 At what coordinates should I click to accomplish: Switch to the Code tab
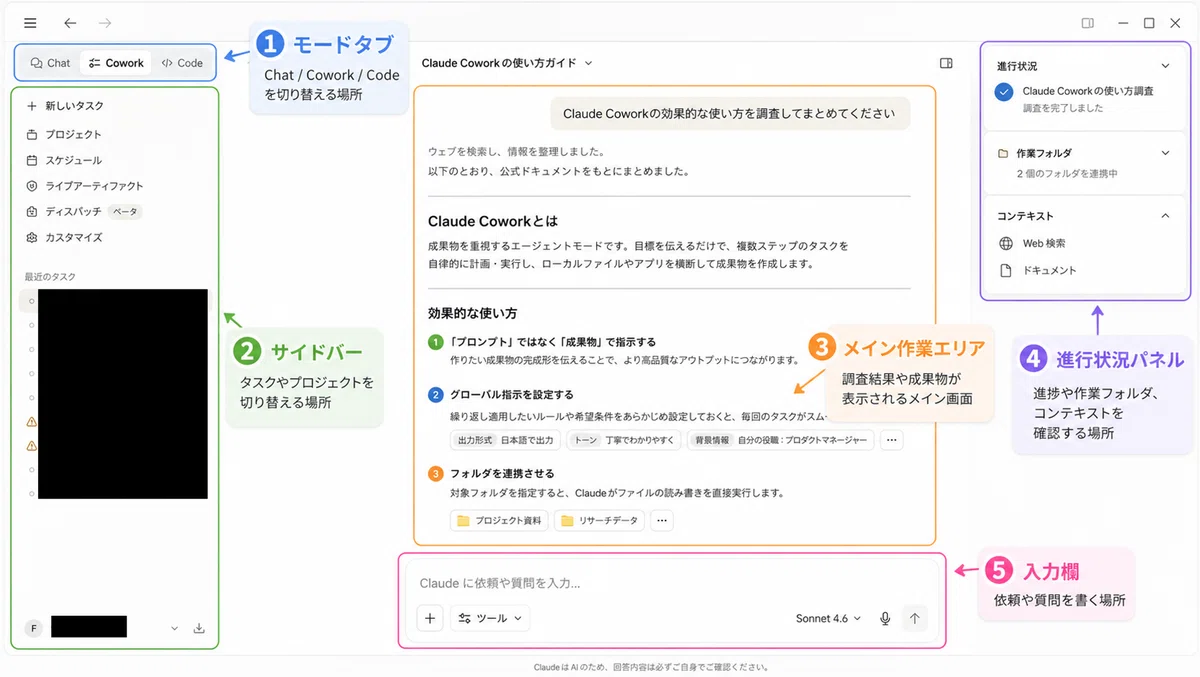click(182, 63)
